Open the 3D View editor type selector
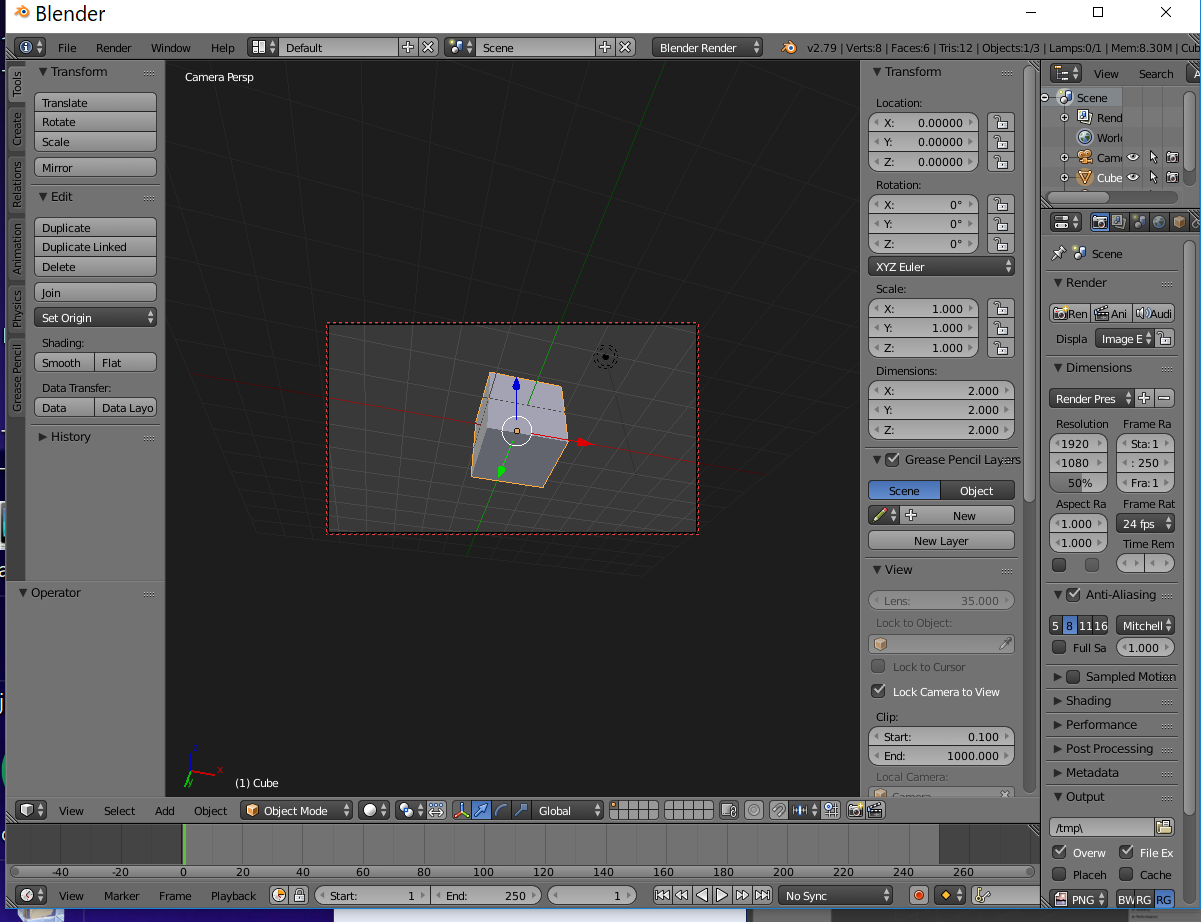 click(x=33, y=810)
